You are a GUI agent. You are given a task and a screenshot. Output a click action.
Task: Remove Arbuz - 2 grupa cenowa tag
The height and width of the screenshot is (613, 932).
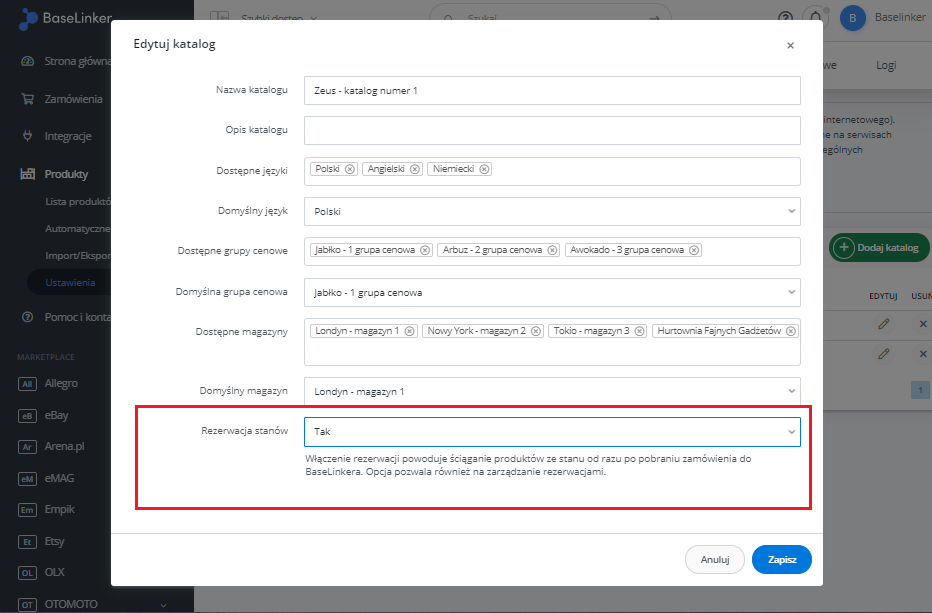(x=552, y=250)
